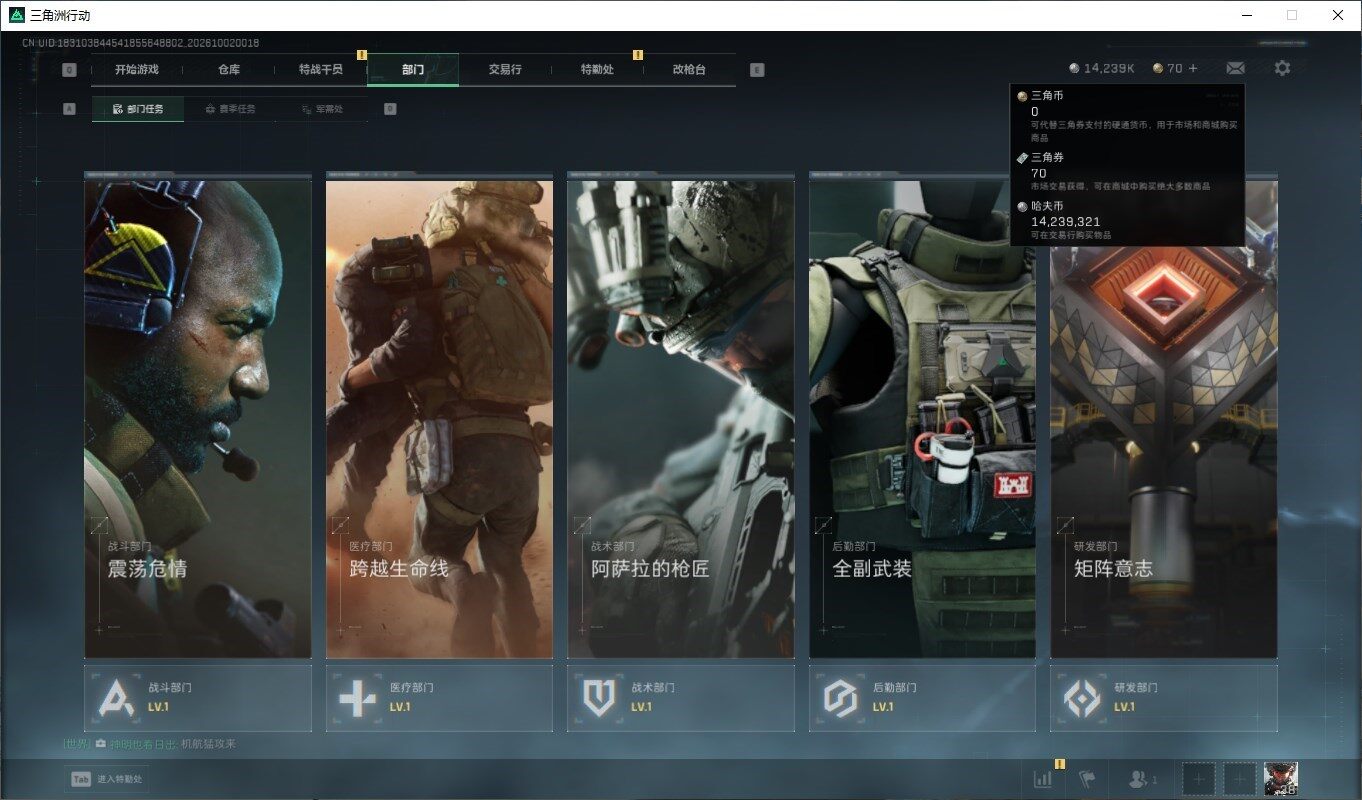Click the first empty teammate slot

tap(1199, 778)
